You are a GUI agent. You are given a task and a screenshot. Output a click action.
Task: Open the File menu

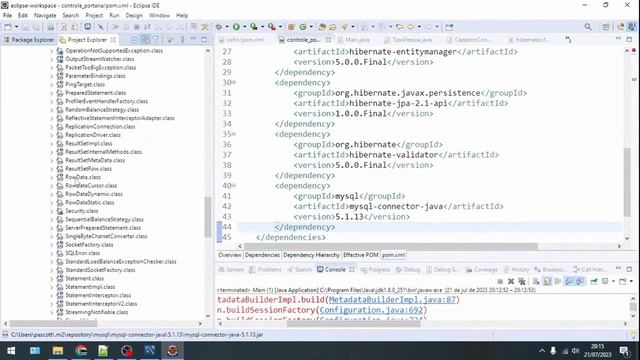7,16
